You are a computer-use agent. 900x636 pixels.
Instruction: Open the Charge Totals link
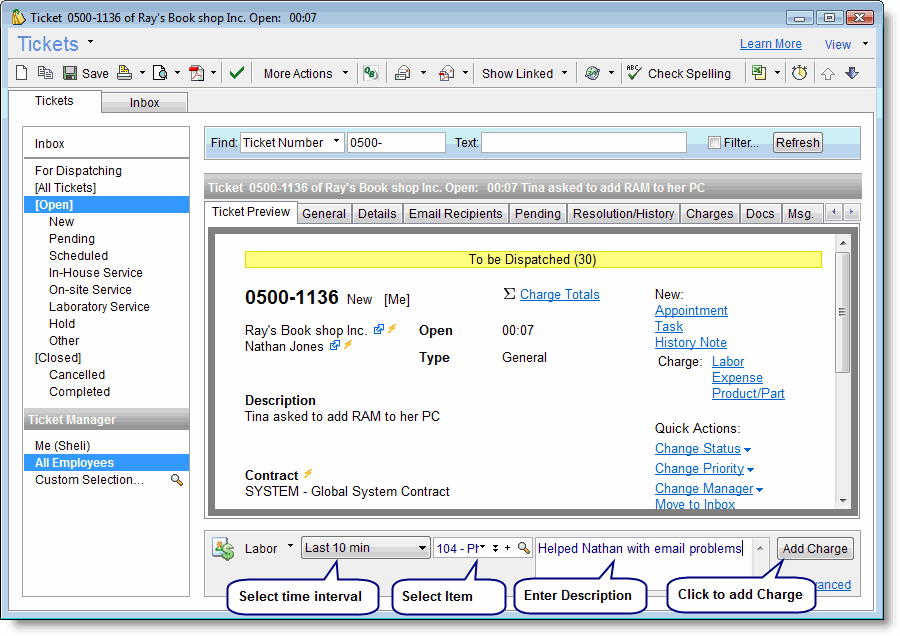559,294
